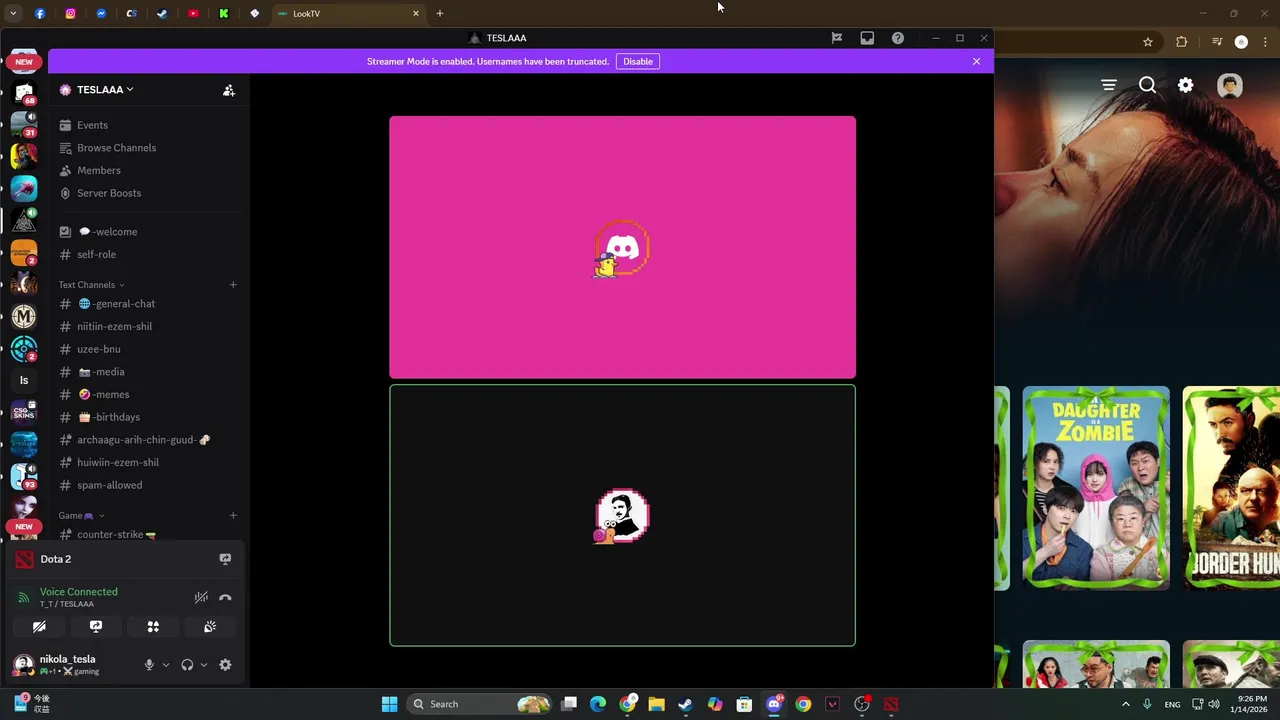The width and height of the screenshot is (1280, 720).
Task: Invite people to the TESLAAA server icon
Action: click(229, 90)
